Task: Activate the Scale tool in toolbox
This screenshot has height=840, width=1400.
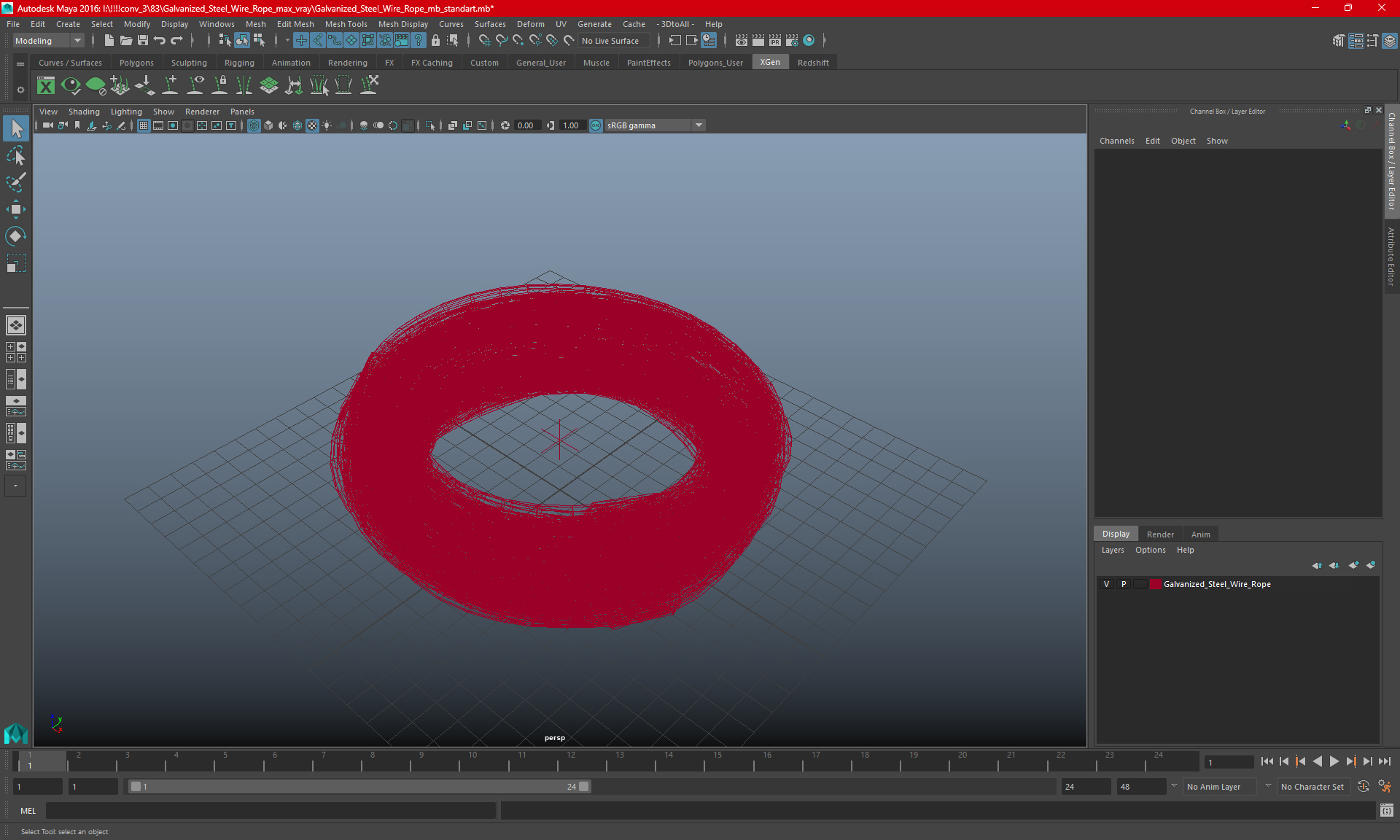Action: tap(16, 263)
